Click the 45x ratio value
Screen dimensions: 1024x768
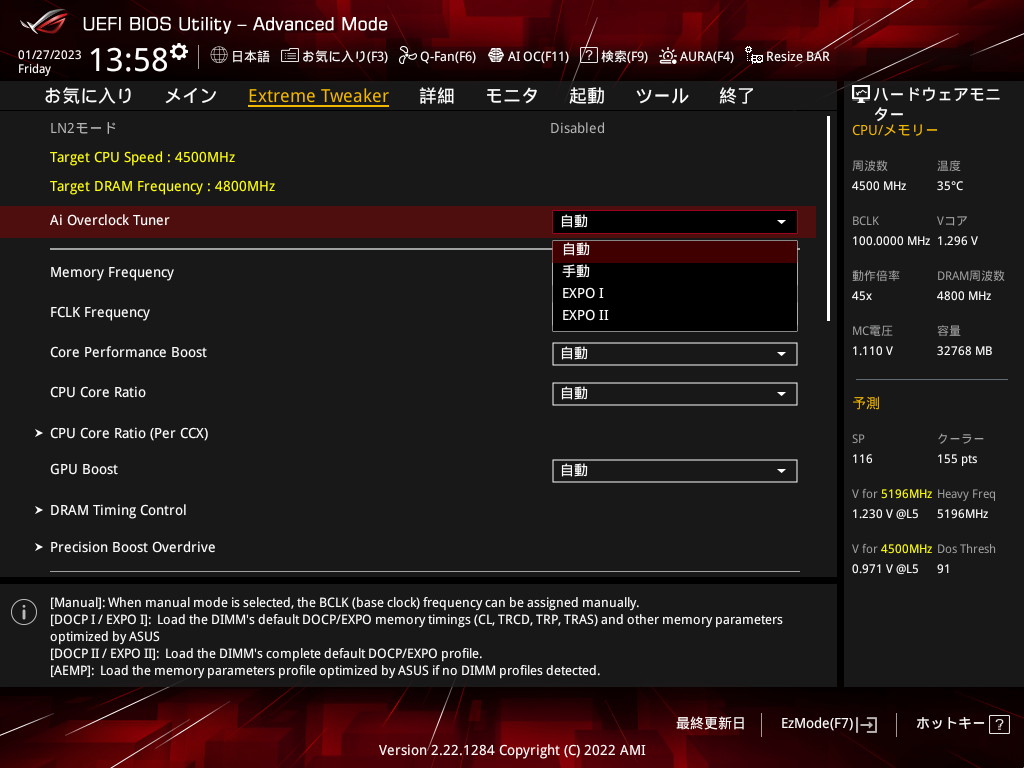[862, 296]
